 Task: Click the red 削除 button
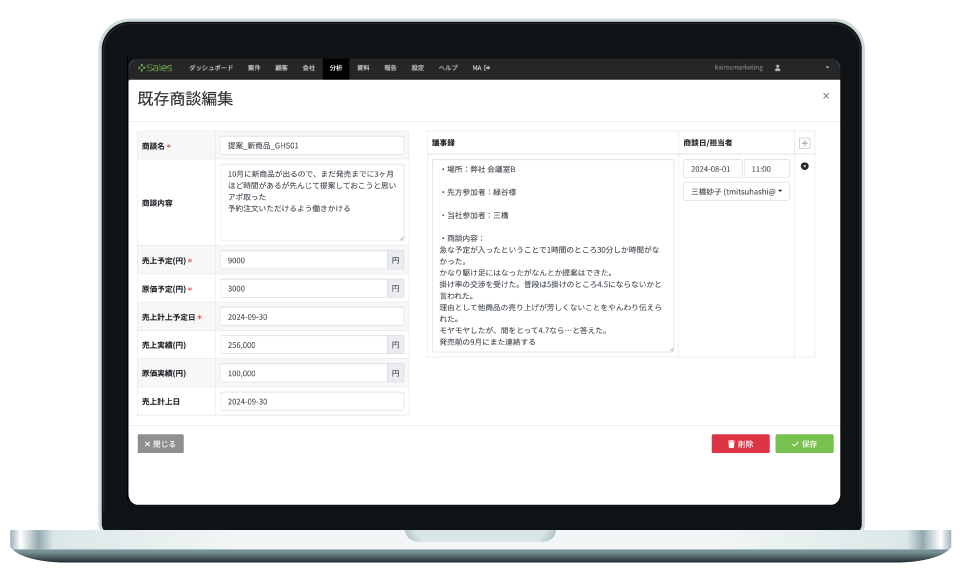point(740,444)
